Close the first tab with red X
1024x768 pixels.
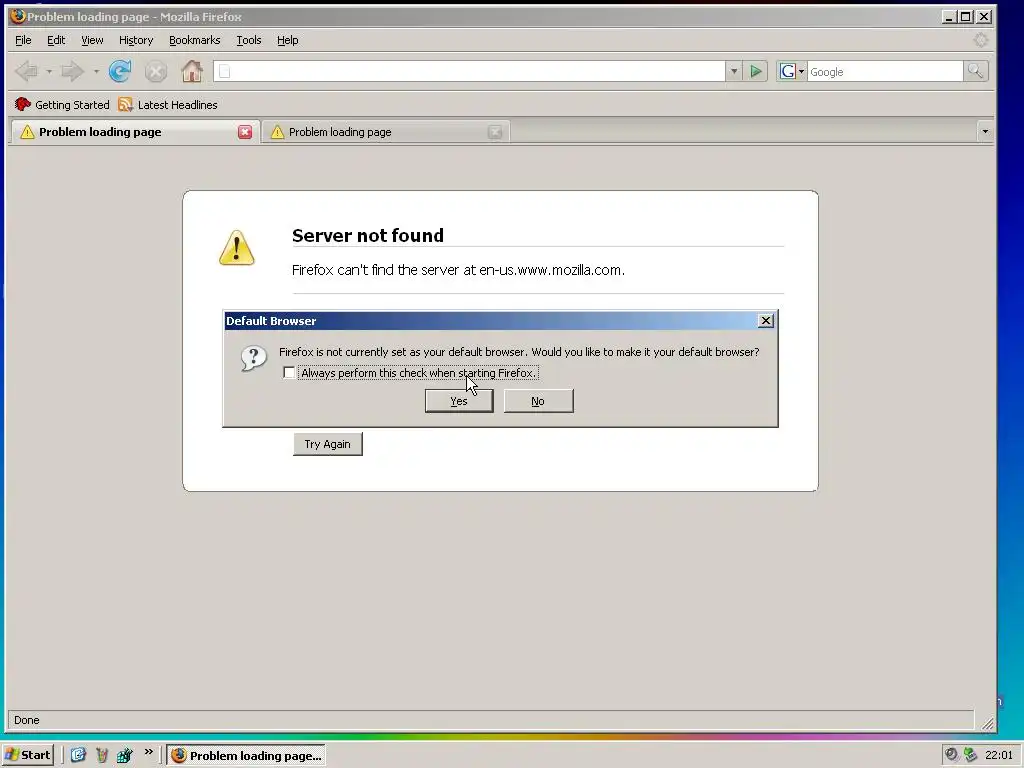[245, 132]
